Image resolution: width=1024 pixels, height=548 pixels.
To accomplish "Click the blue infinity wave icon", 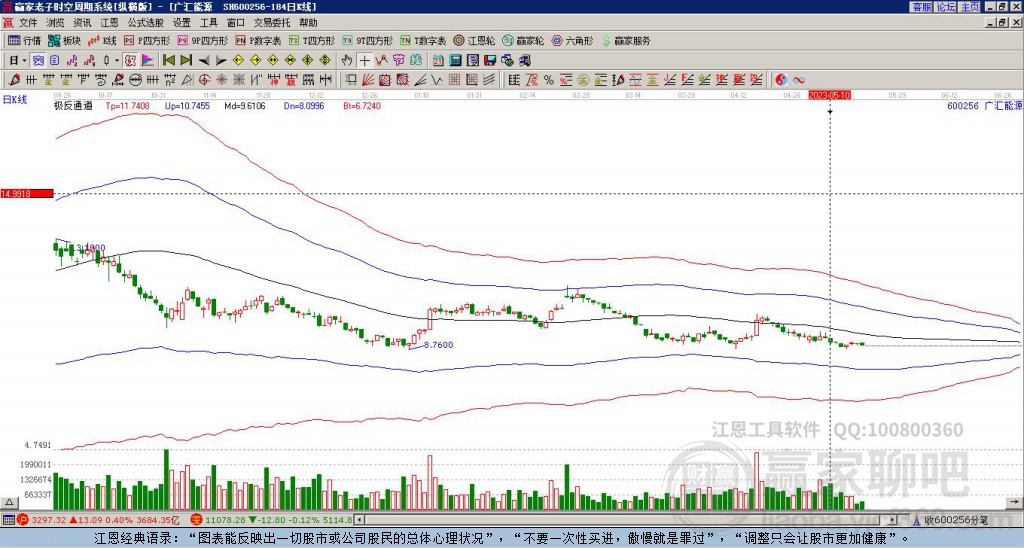I will [x=799, y=80].
